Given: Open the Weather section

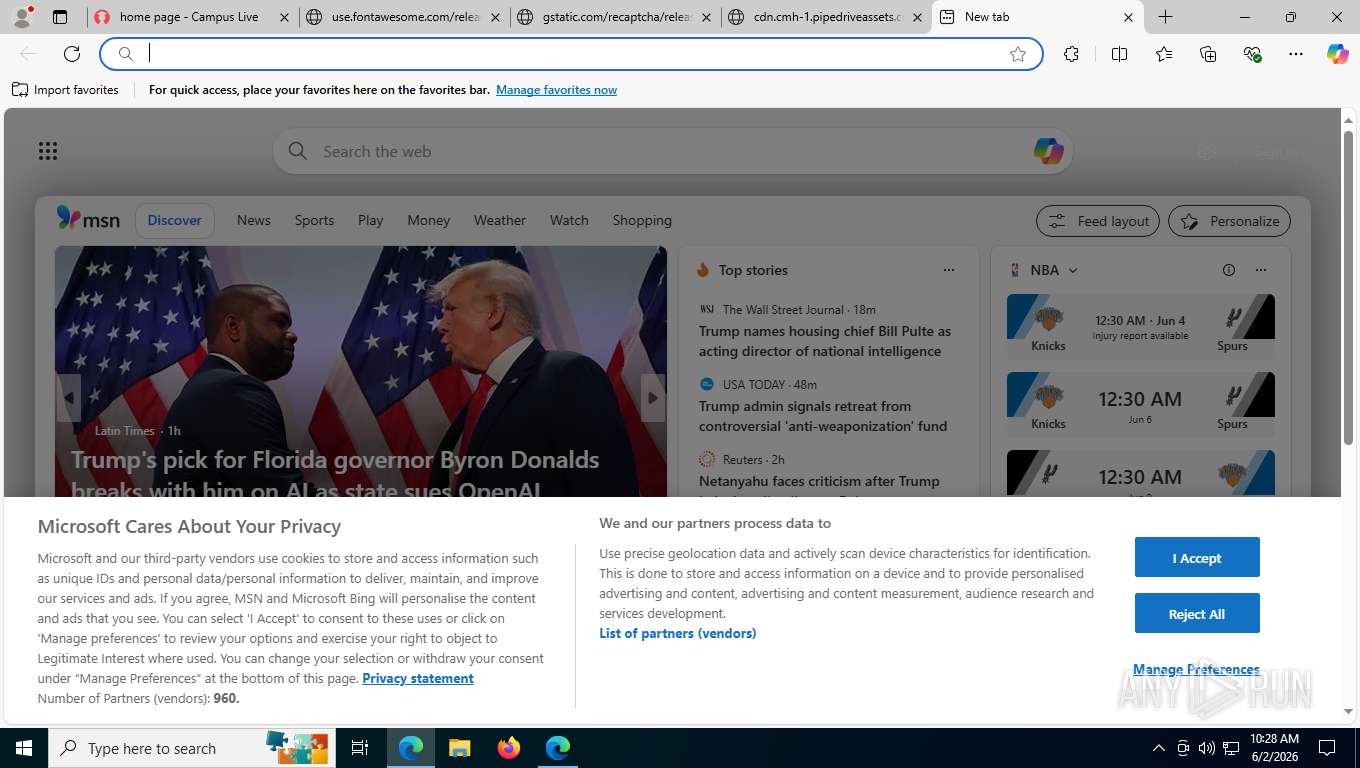Looking at the screenshot, I should 499,220.
